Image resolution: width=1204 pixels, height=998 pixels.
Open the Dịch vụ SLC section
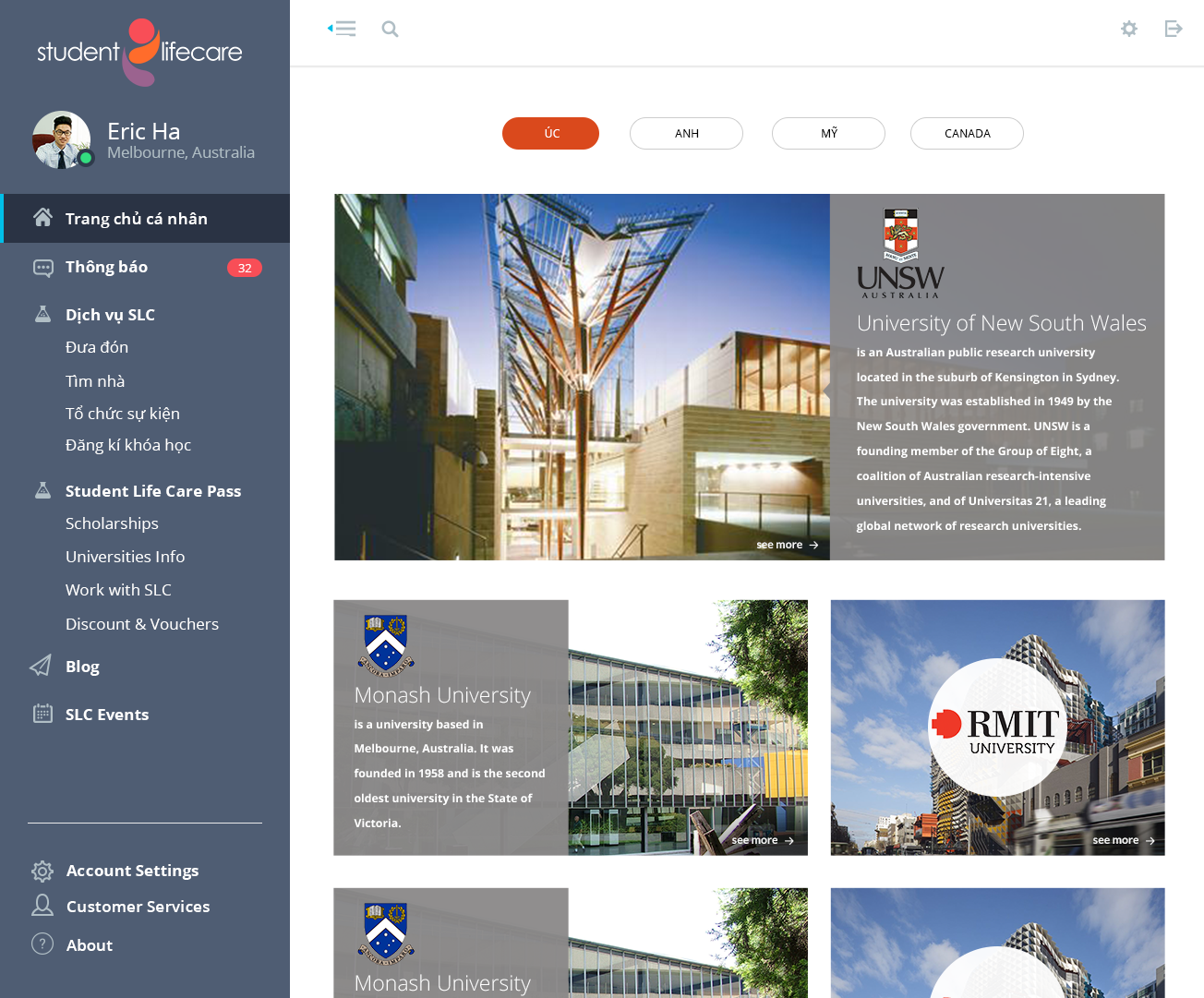point(110,315)
